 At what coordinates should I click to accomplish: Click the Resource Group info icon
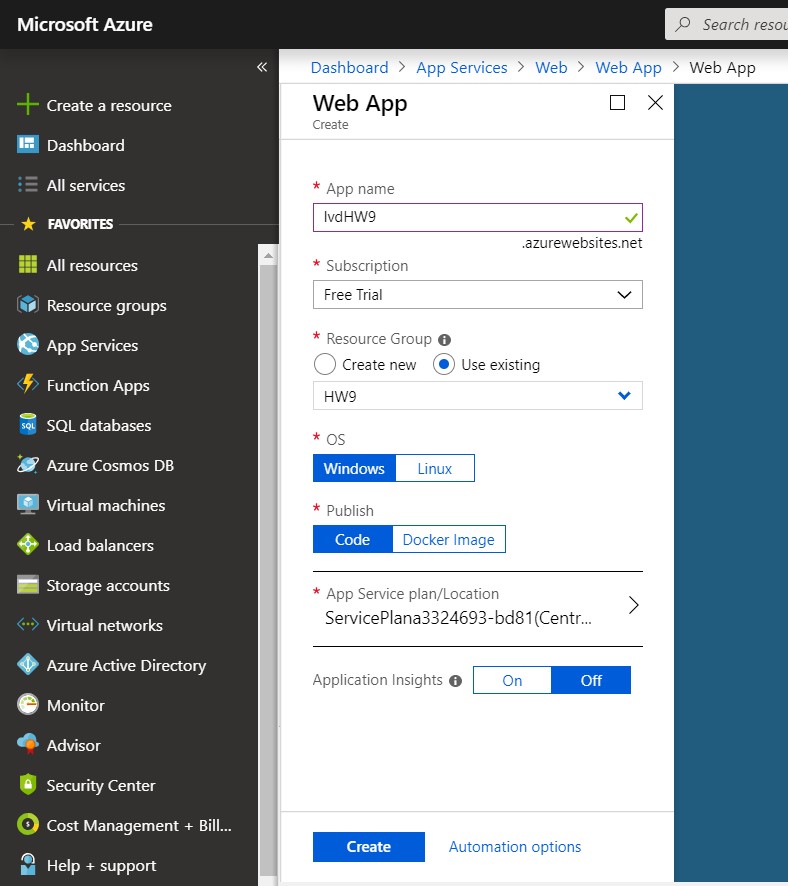coord(445,340)
